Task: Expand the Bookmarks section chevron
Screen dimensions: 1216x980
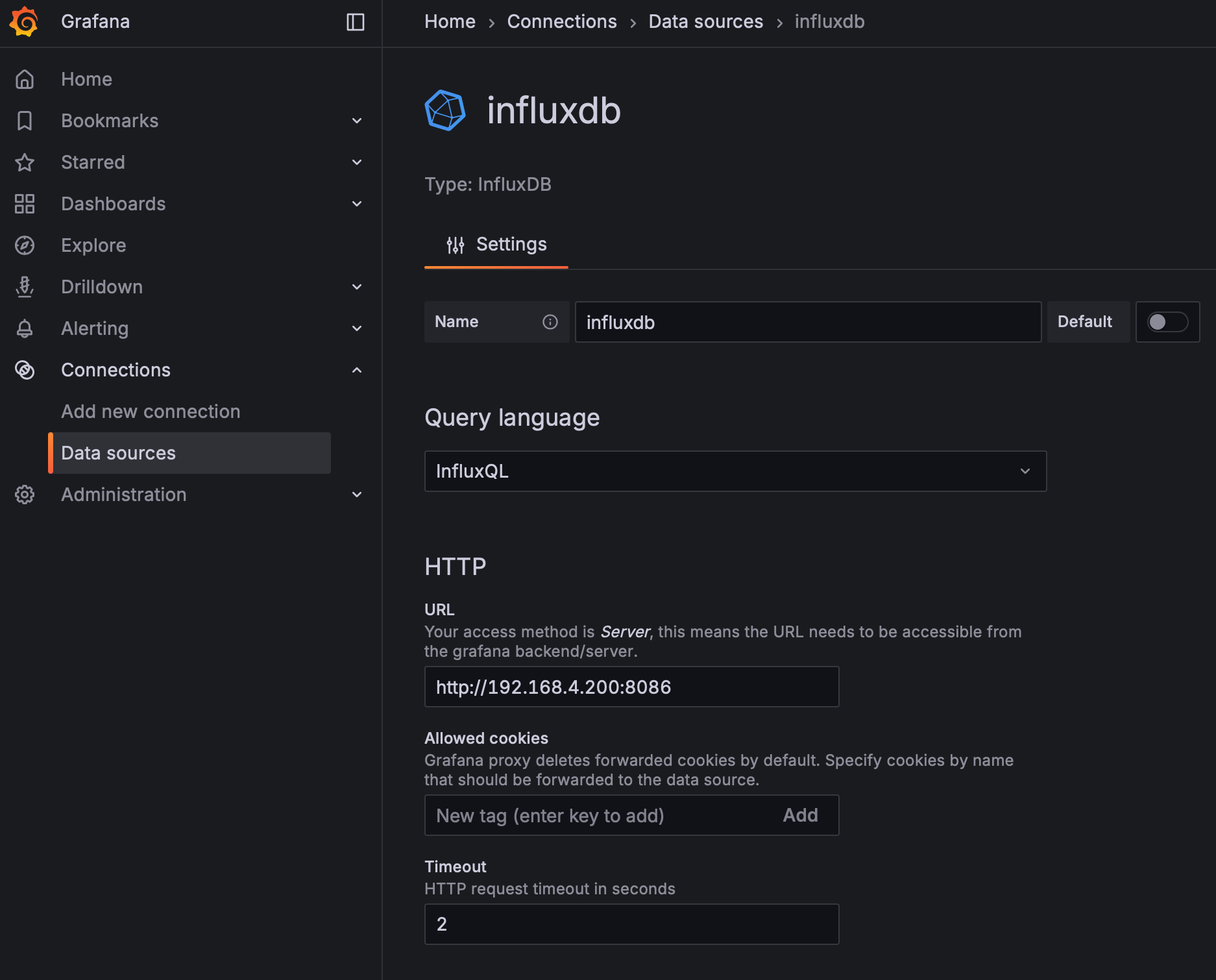Action: (357, 121)
